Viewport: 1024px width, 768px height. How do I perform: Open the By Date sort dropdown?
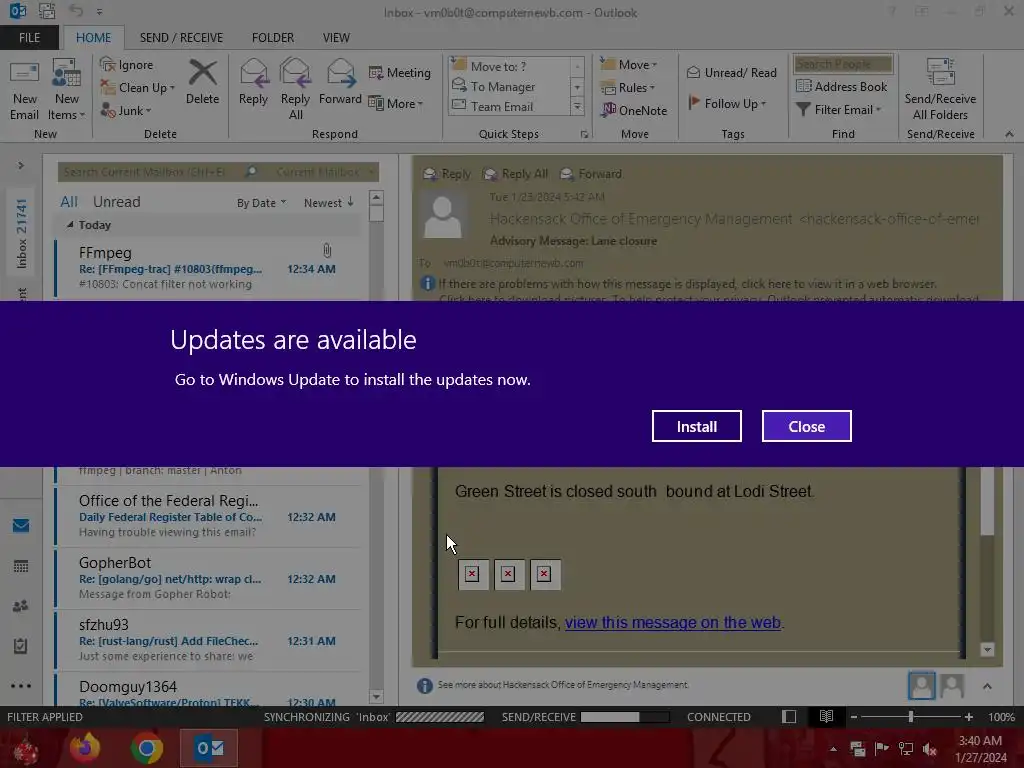pyautogui.click(x=261, y=202)
